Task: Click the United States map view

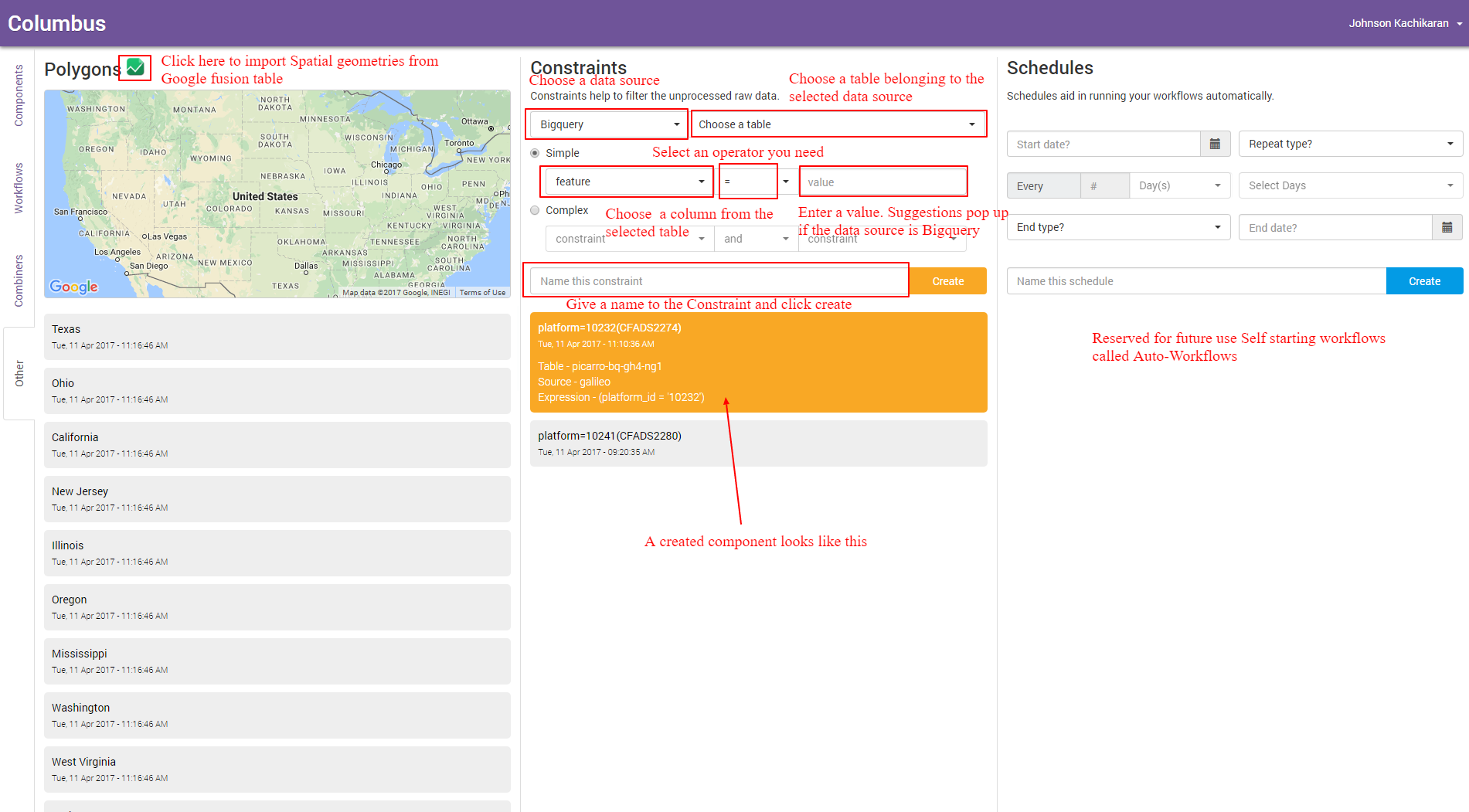Action: [277, 194]
